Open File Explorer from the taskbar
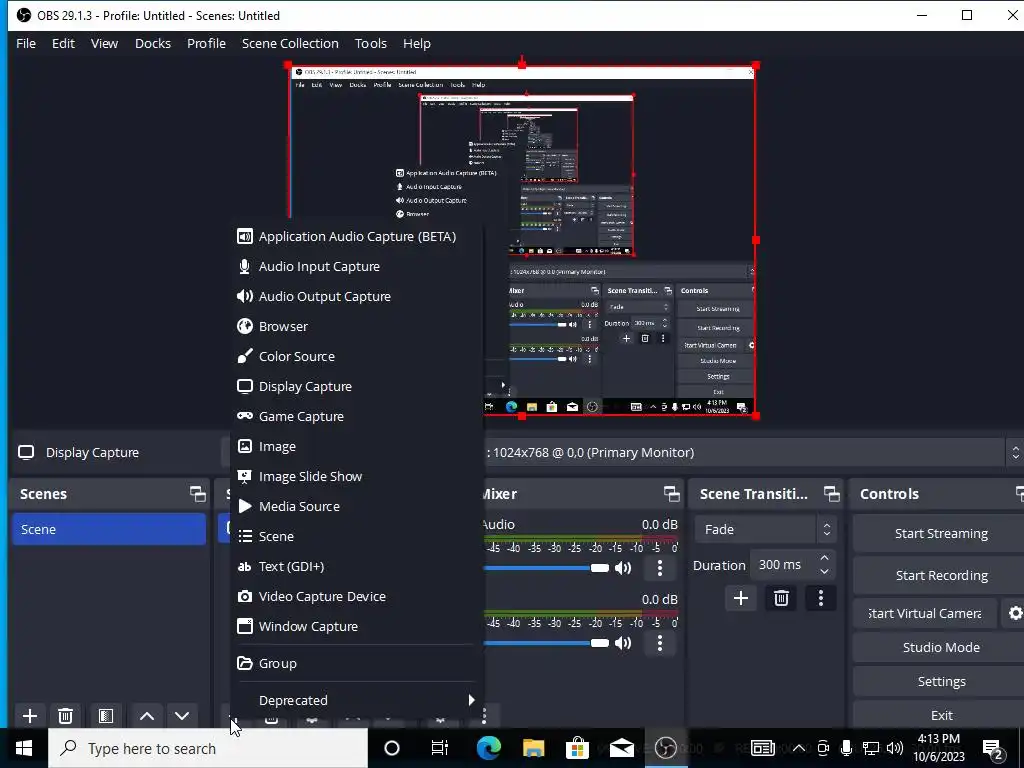Viewport: 1024px width, 768px height. pos(533,748)
